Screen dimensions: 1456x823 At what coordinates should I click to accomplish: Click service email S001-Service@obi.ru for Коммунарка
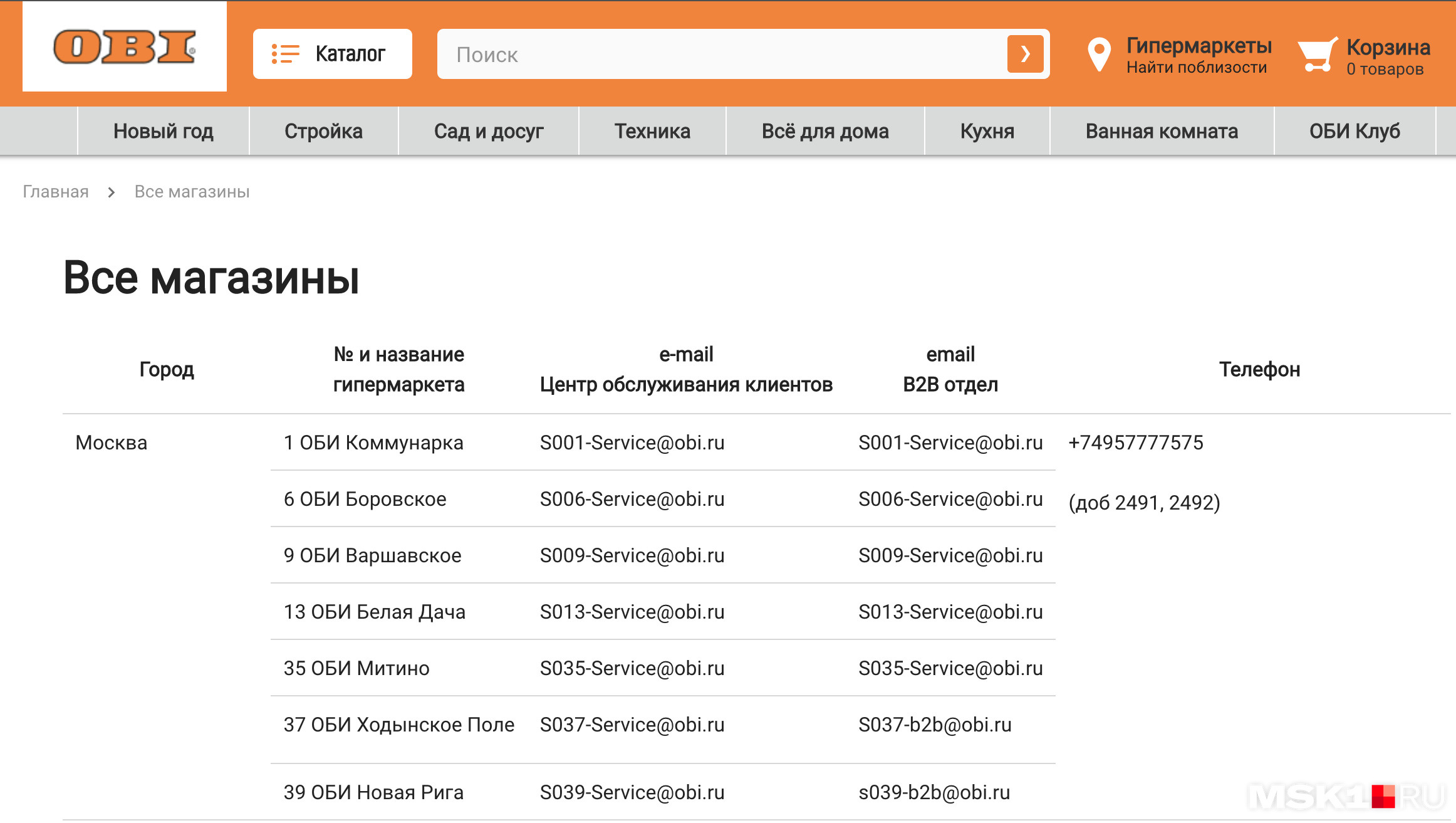[x=632, y=443]
